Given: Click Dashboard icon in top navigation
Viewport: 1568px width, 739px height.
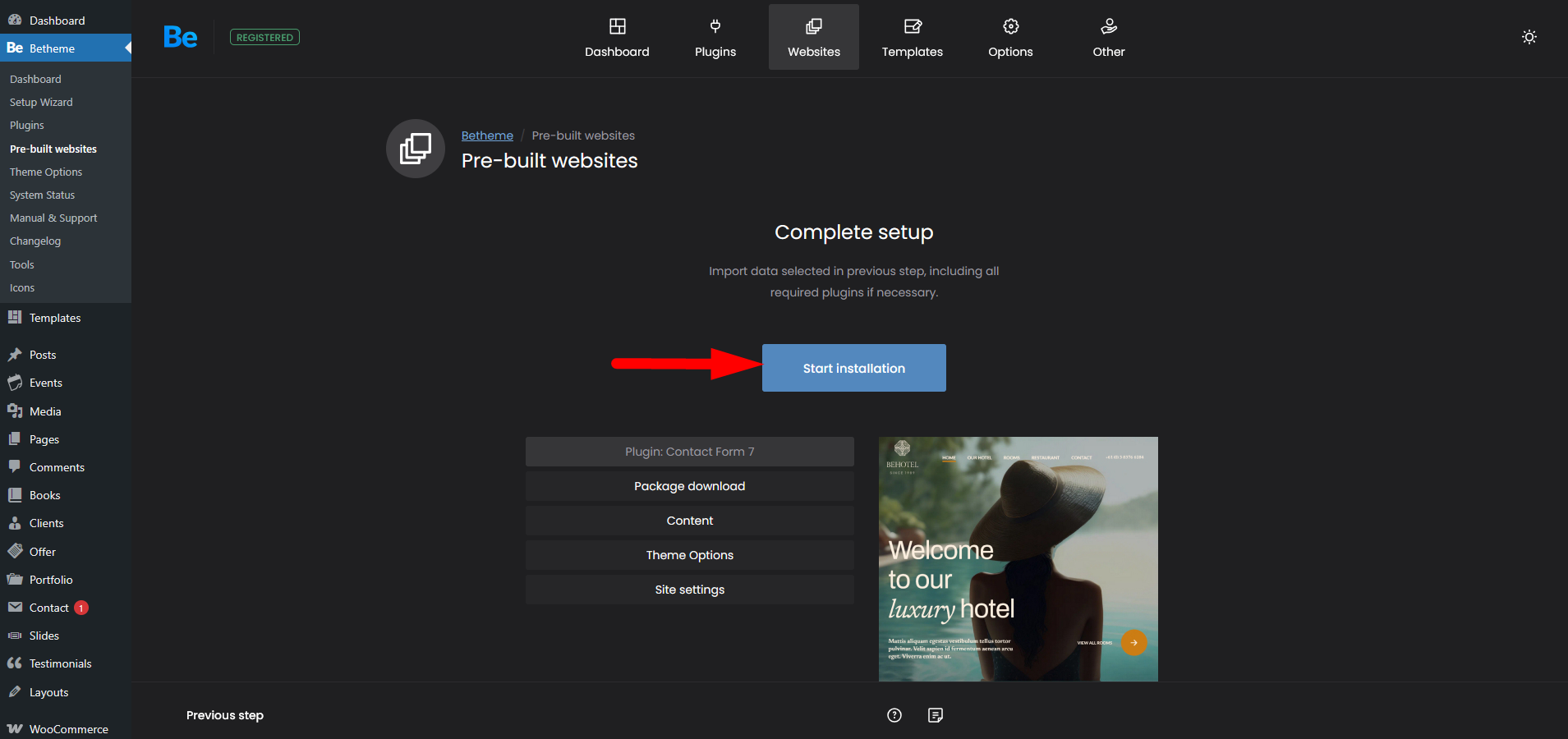Looking at the screenshot, I should 617,38.
